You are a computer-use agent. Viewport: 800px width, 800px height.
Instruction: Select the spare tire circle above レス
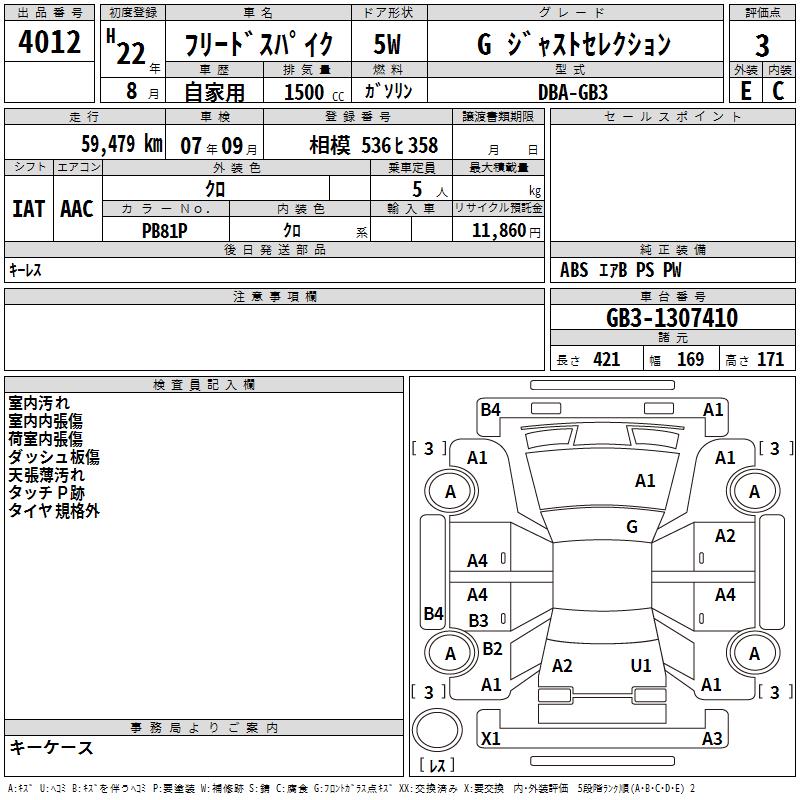(437, 732)
